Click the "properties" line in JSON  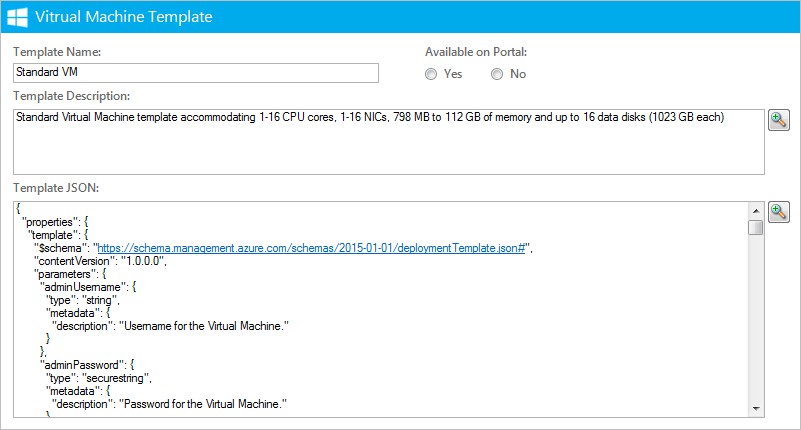pyautogui.click(x=55, y=222)
